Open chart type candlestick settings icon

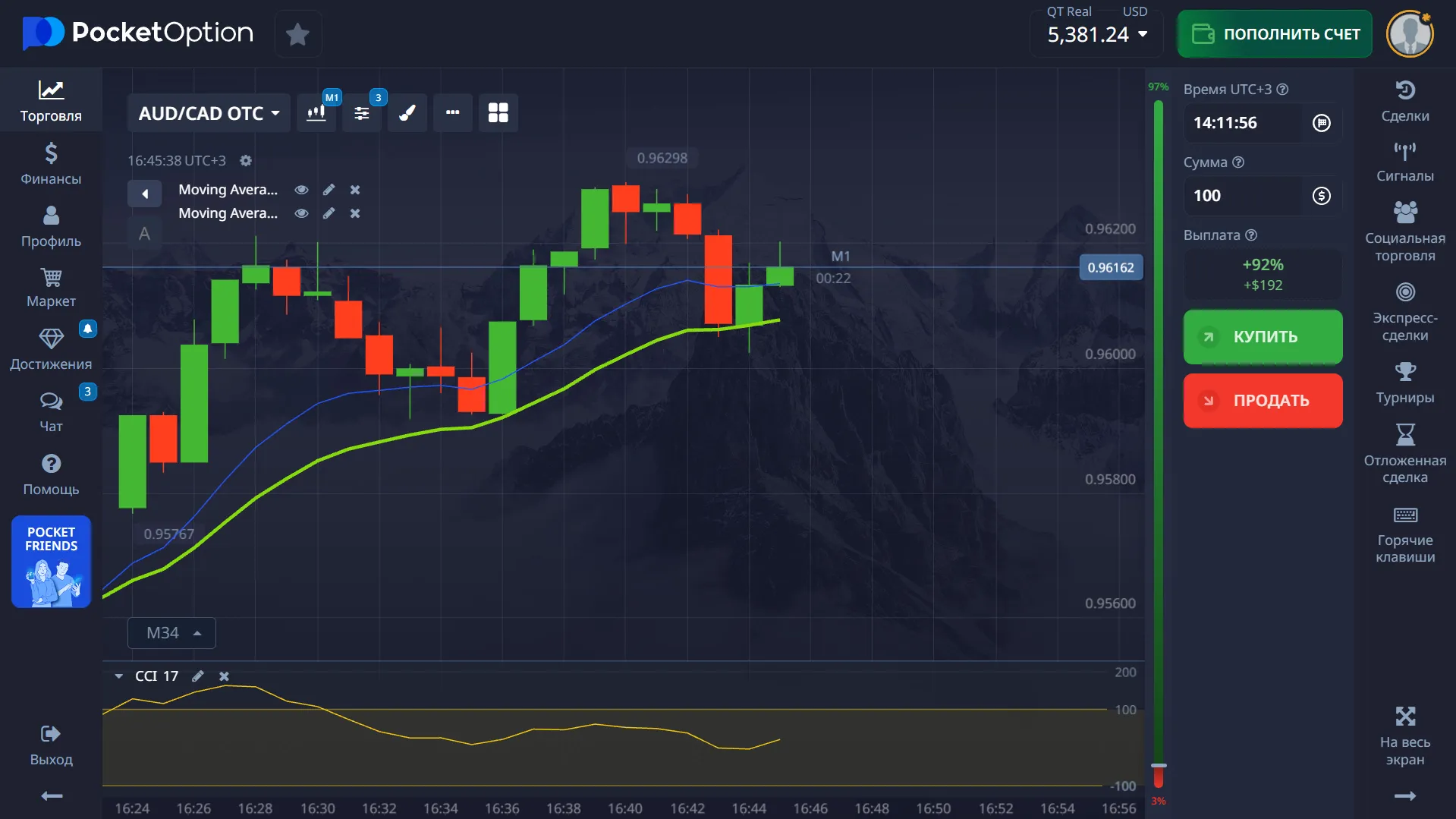coord(316,113)
